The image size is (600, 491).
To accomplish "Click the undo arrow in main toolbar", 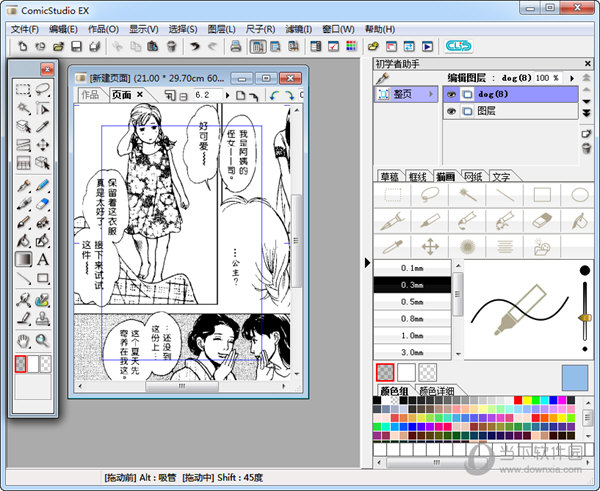I will tap(195, 47).
